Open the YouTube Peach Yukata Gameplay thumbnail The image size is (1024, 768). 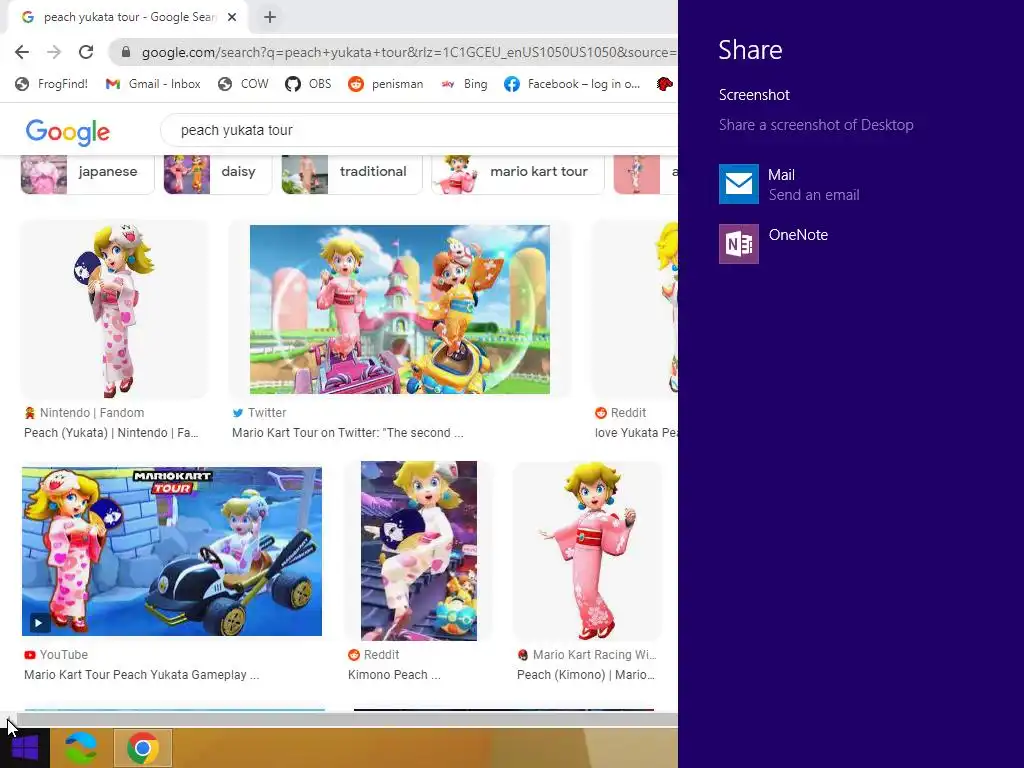pyautogui.click(x=172, y=551)
